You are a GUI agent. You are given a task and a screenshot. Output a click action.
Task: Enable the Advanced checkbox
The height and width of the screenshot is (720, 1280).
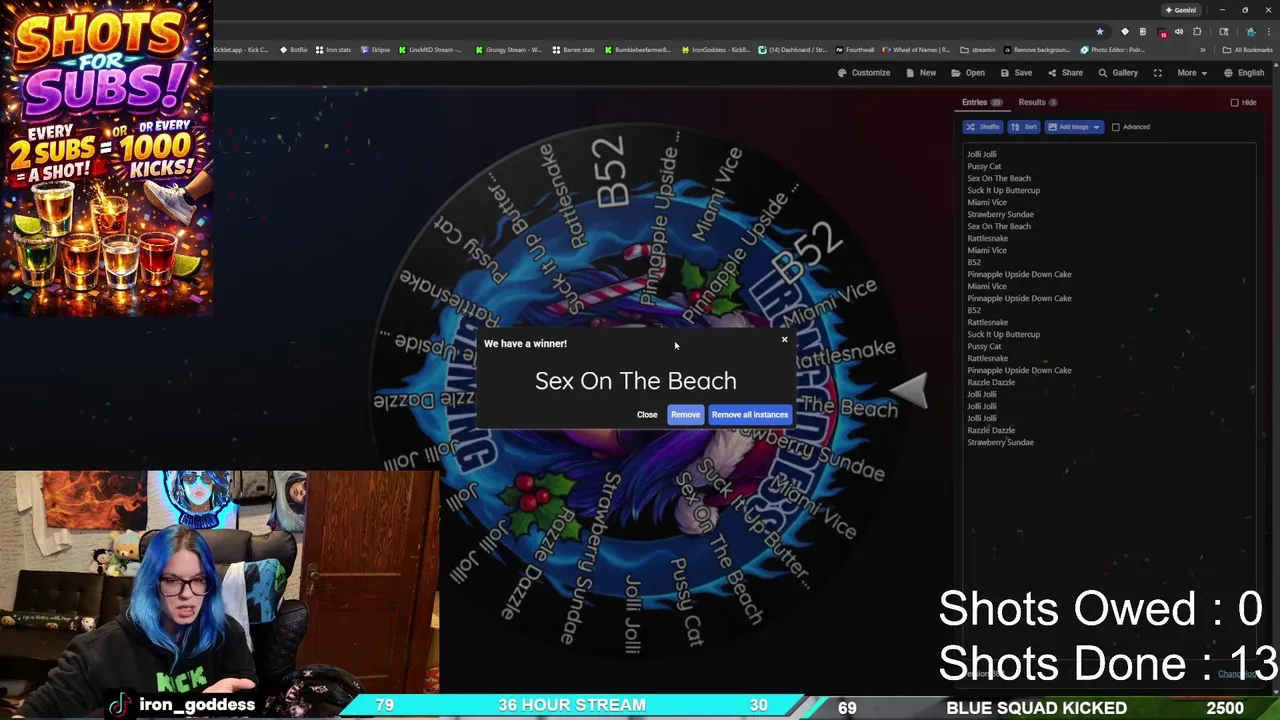tap(1116, 127)
